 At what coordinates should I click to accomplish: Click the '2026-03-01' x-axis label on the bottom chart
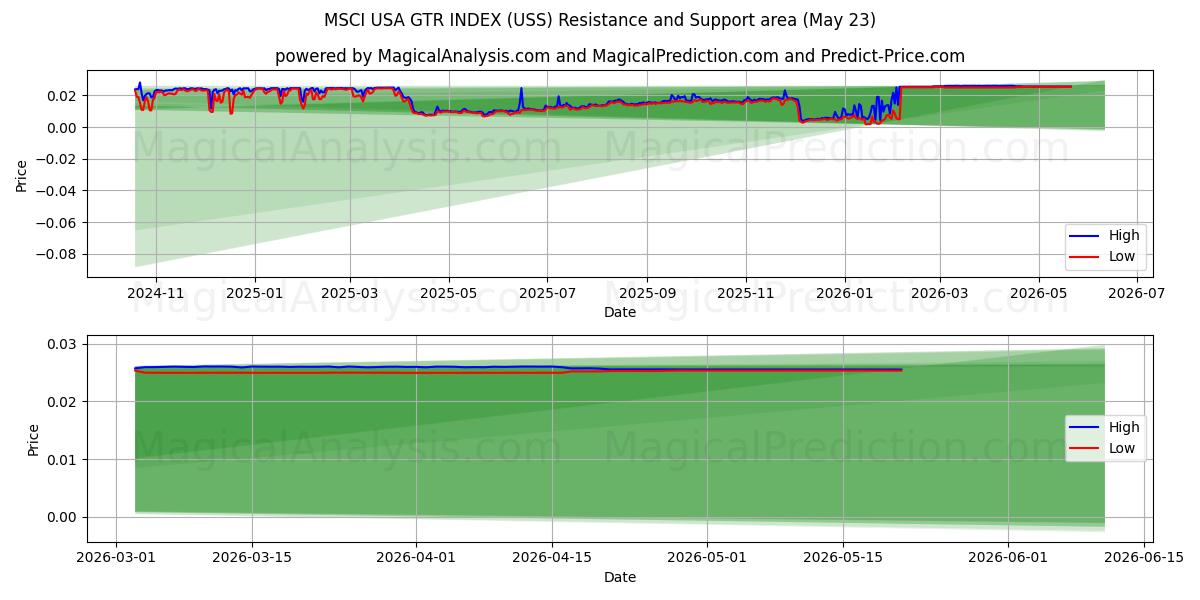[118, 560]
